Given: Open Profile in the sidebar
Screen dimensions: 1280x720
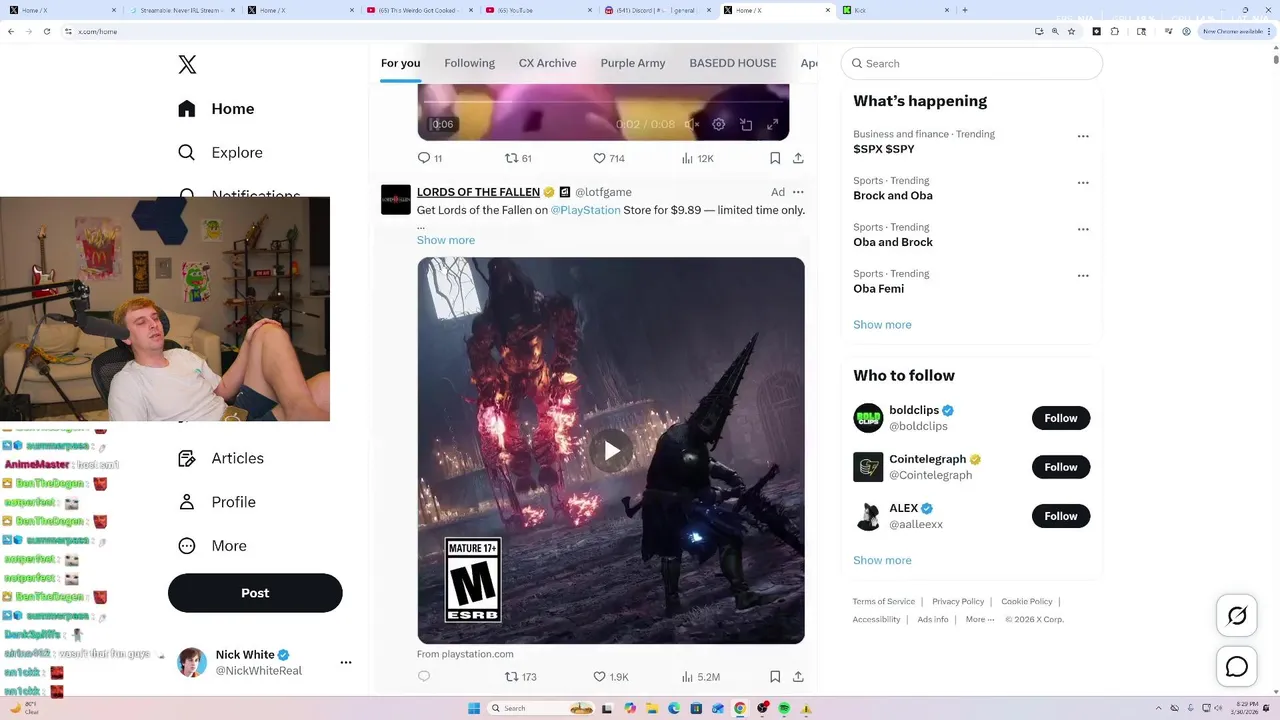Looking at the screenshot, I should pos(217,502).
